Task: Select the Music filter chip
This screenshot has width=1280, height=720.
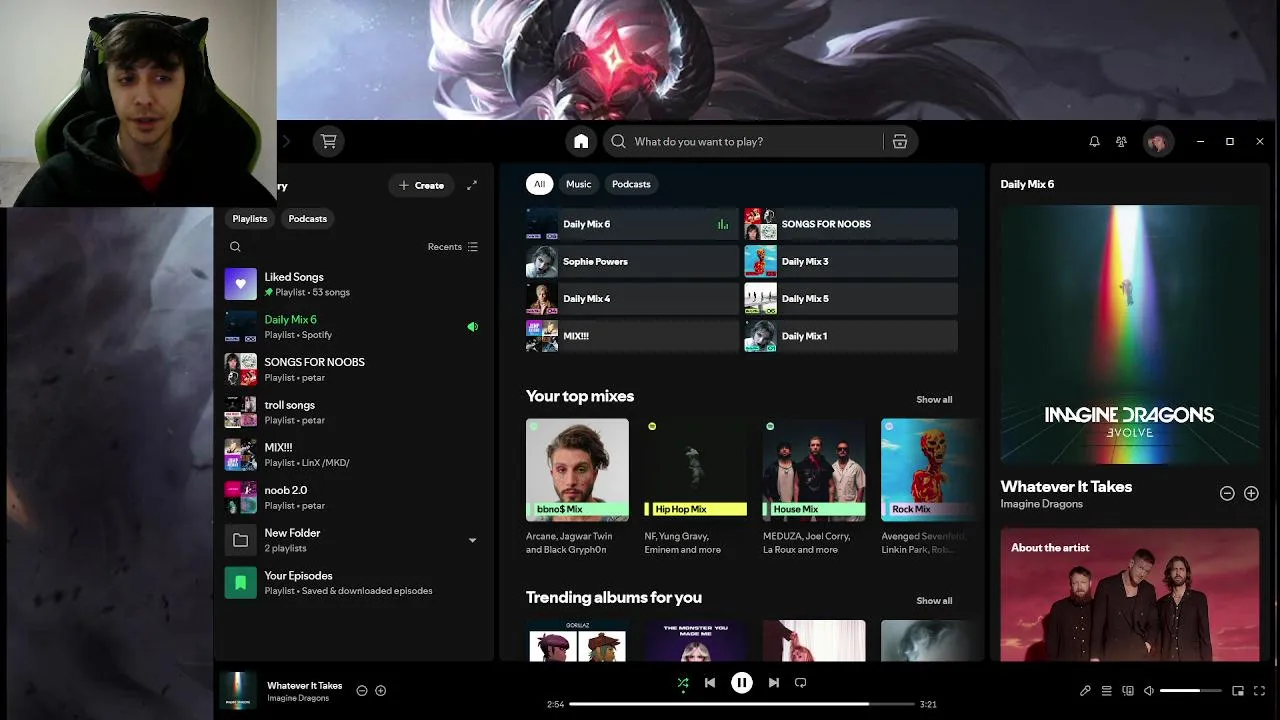Action: click(x=579, y=184)
